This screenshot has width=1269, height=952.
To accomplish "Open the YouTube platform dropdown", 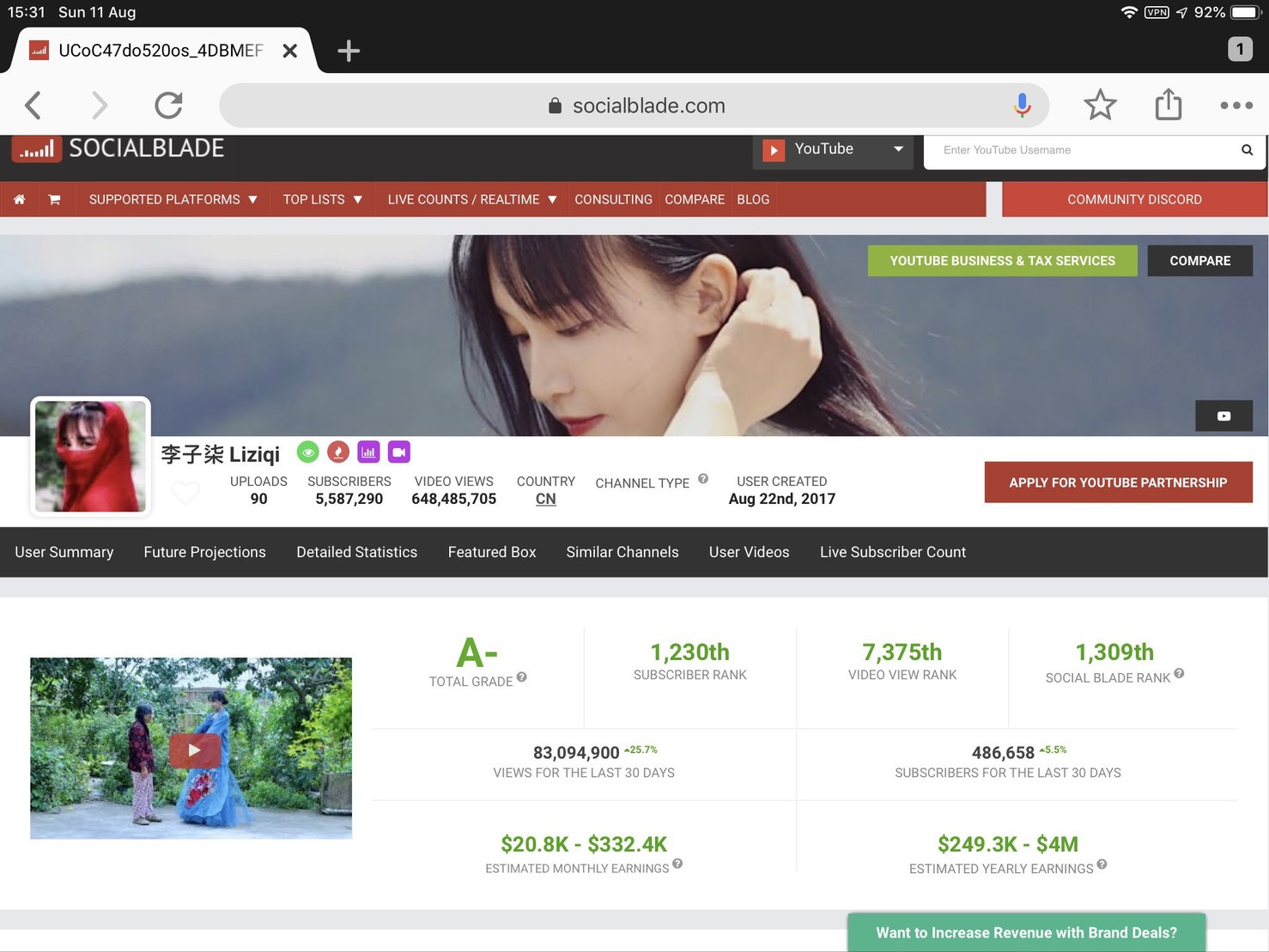I will click(x=833, y=149).
